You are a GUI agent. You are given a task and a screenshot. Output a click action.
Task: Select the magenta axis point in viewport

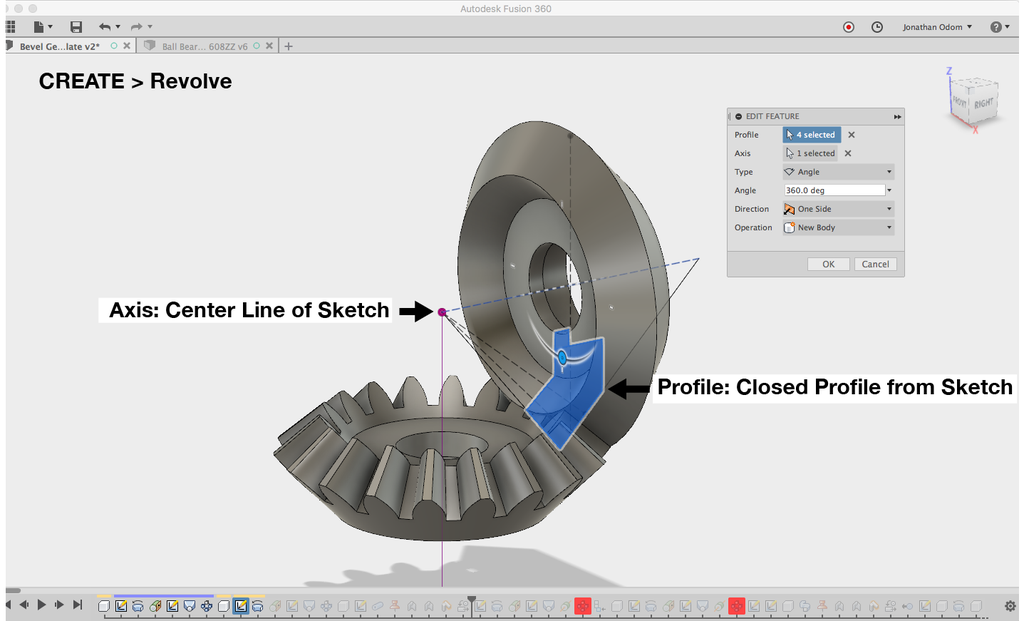442,312
